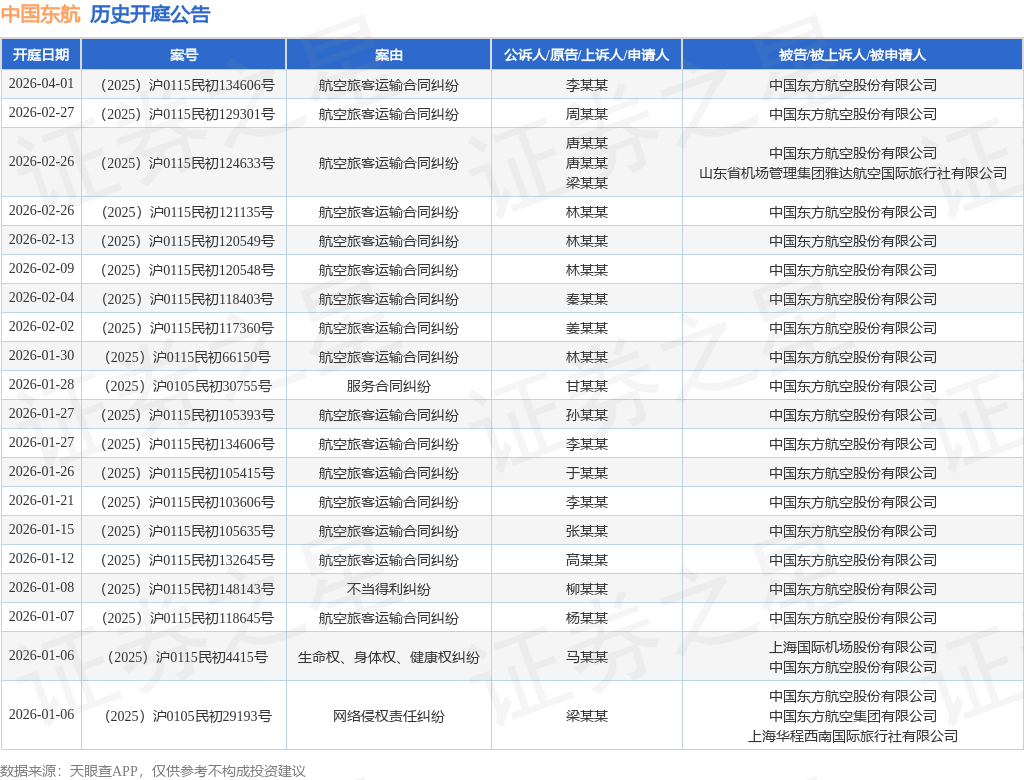Click the date 2026-01-07
The image size is (1024, 780).
coord(41,617)
